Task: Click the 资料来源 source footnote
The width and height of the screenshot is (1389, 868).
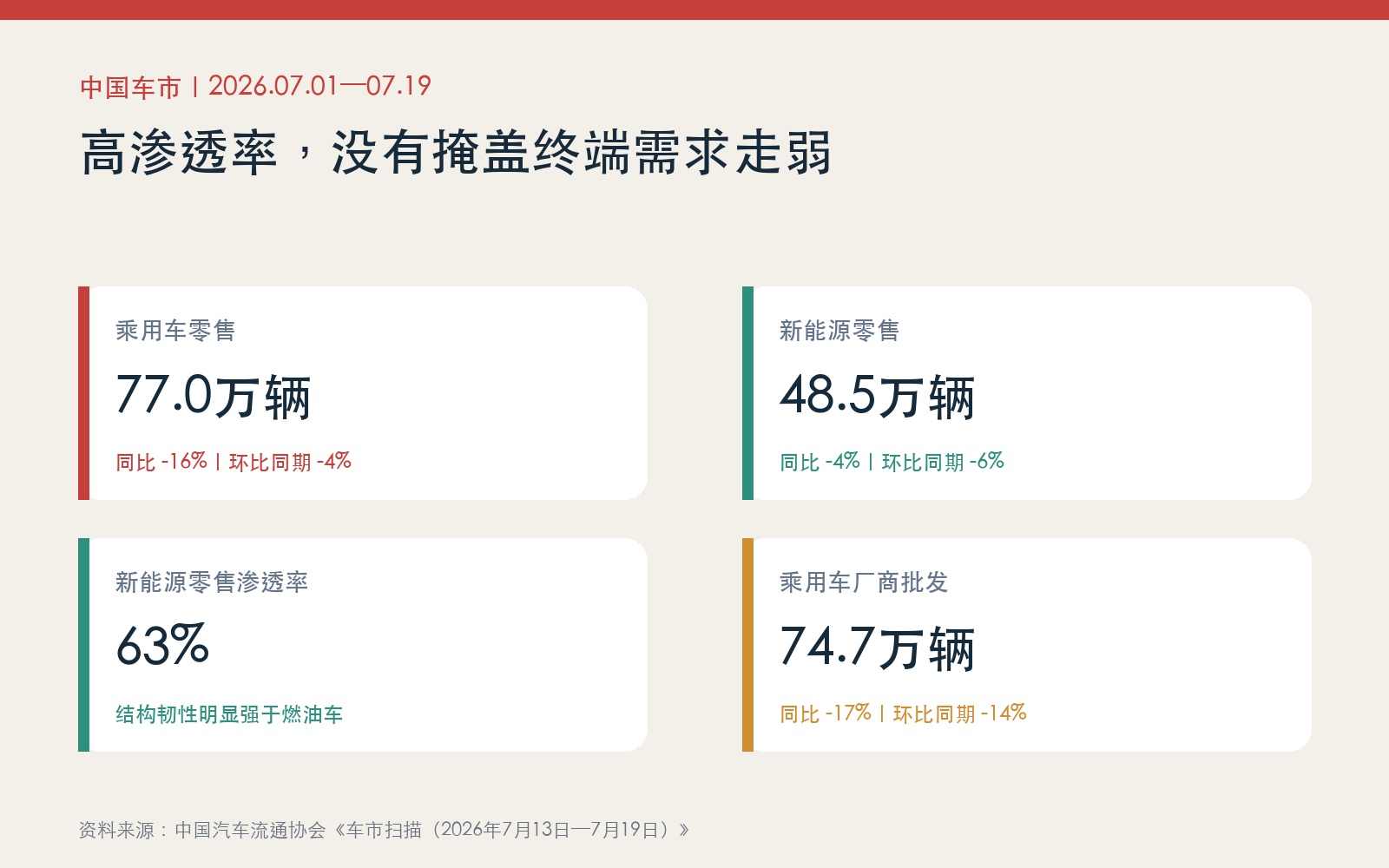Action: pyautogui.click(x=384, y=830)
